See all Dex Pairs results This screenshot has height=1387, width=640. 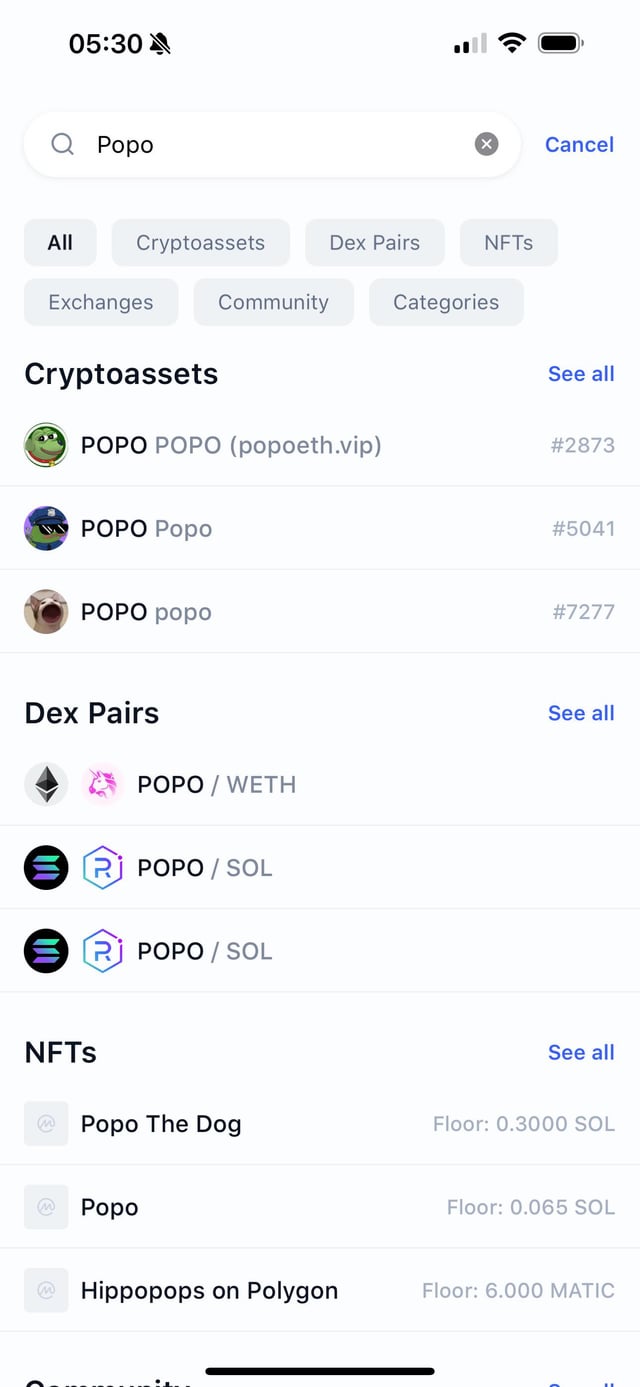point(581,713)
